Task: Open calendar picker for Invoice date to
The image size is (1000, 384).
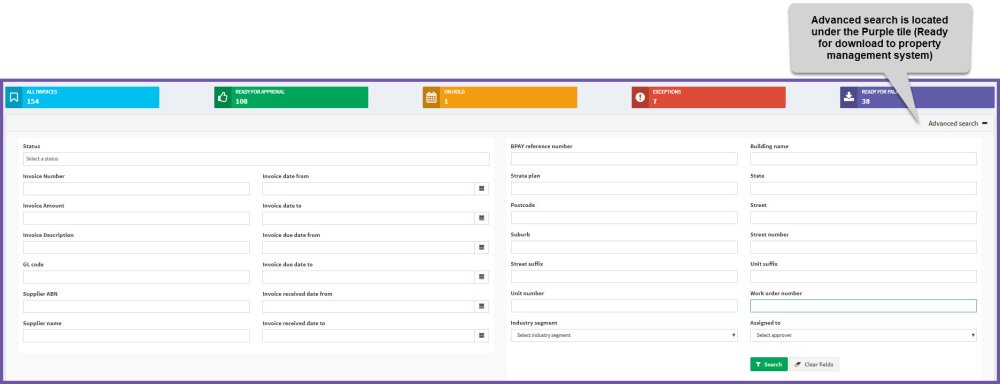Action: [x=482, y=218]
